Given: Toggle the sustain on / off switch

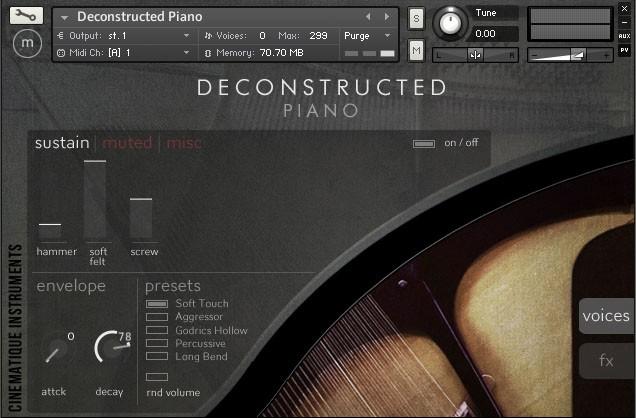Looking at the screenshot, I should [x=424, y=143].
